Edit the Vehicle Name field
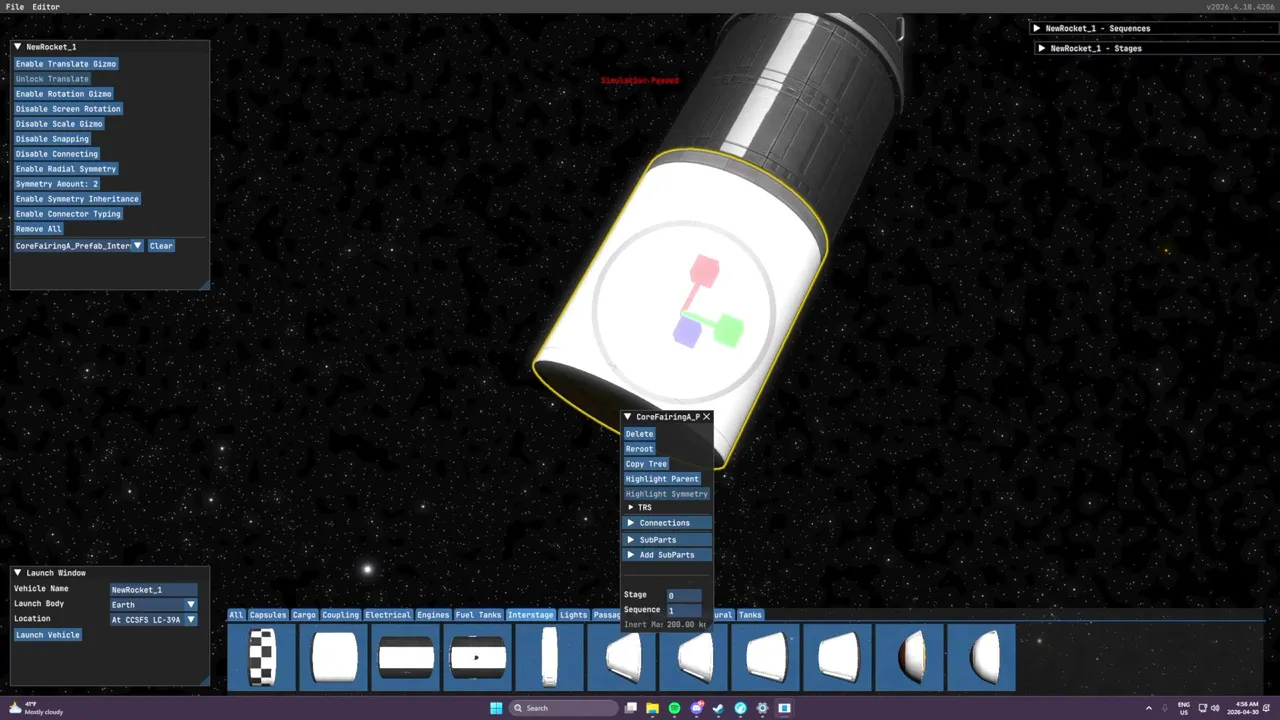This screenshot has height=720, width=1280. [x=153, y=590]
